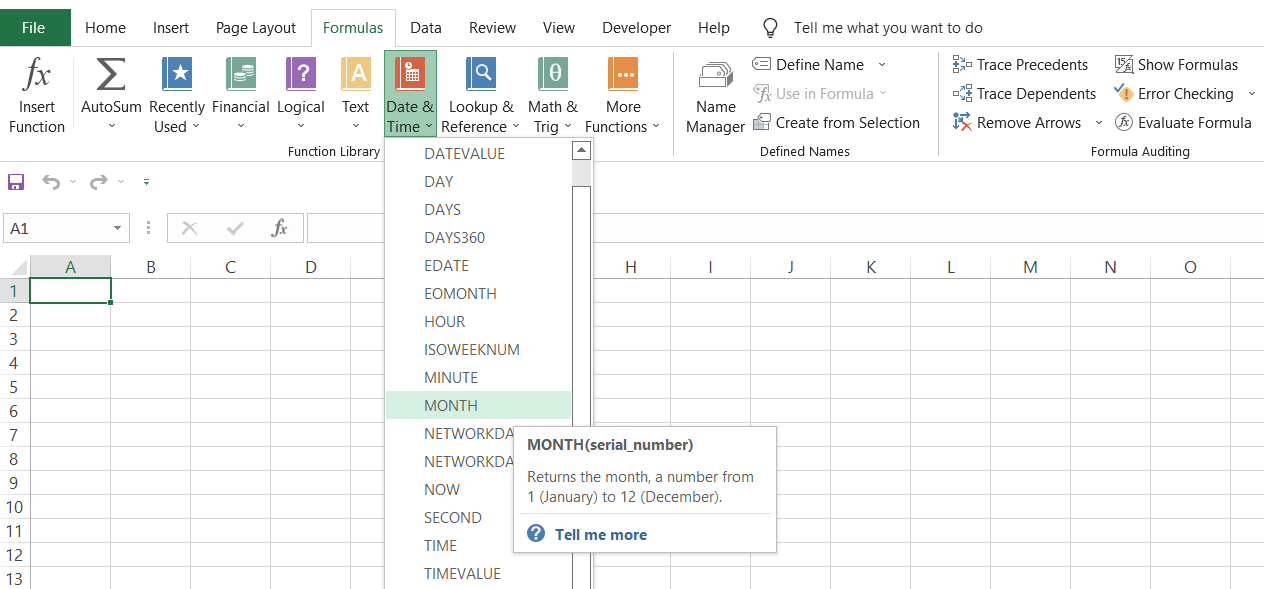The width and height of the screenshot is (1264, 589).
Task: Expand the Define Name dropdown arrow
Action: [x=882, y=65]
